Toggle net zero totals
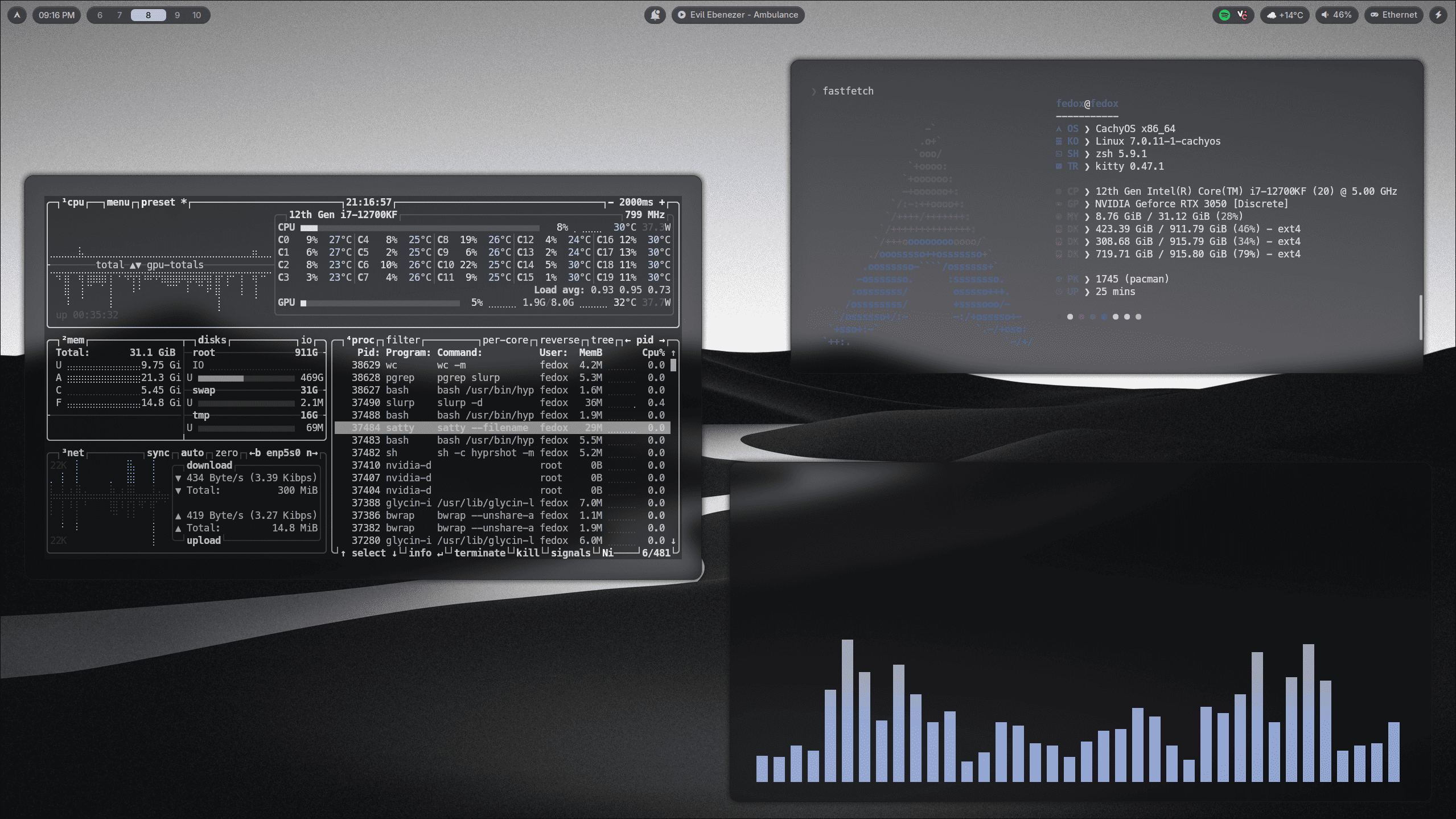The image size is (1456, 819). (227, 453)
